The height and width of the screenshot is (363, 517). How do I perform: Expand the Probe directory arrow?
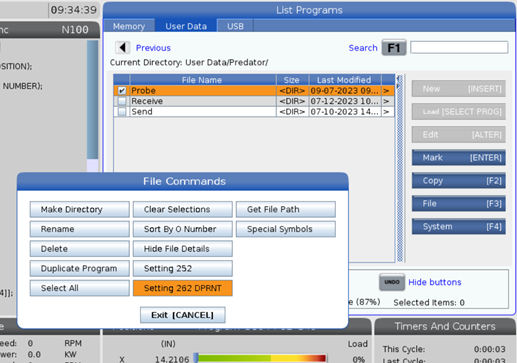(386, 91)
